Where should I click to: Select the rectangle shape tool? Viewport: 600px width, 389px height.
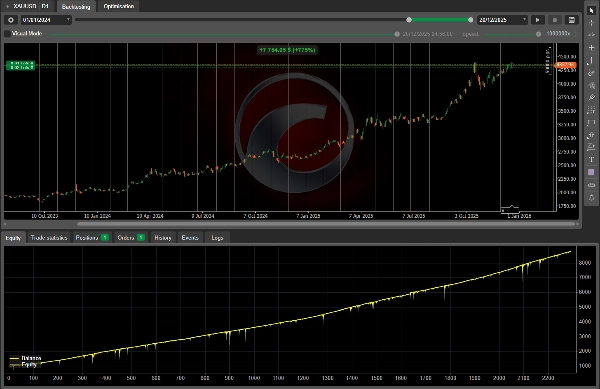[x=591, y=123]
